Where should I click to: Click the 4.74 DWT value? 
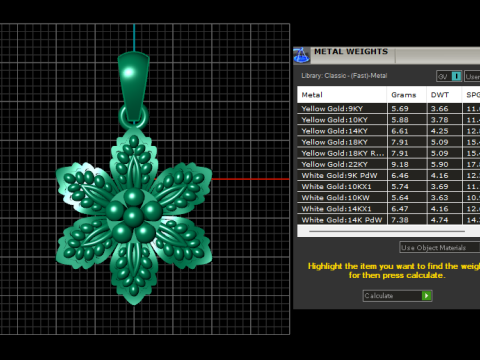pyautogui.click(x=439, y=220)
